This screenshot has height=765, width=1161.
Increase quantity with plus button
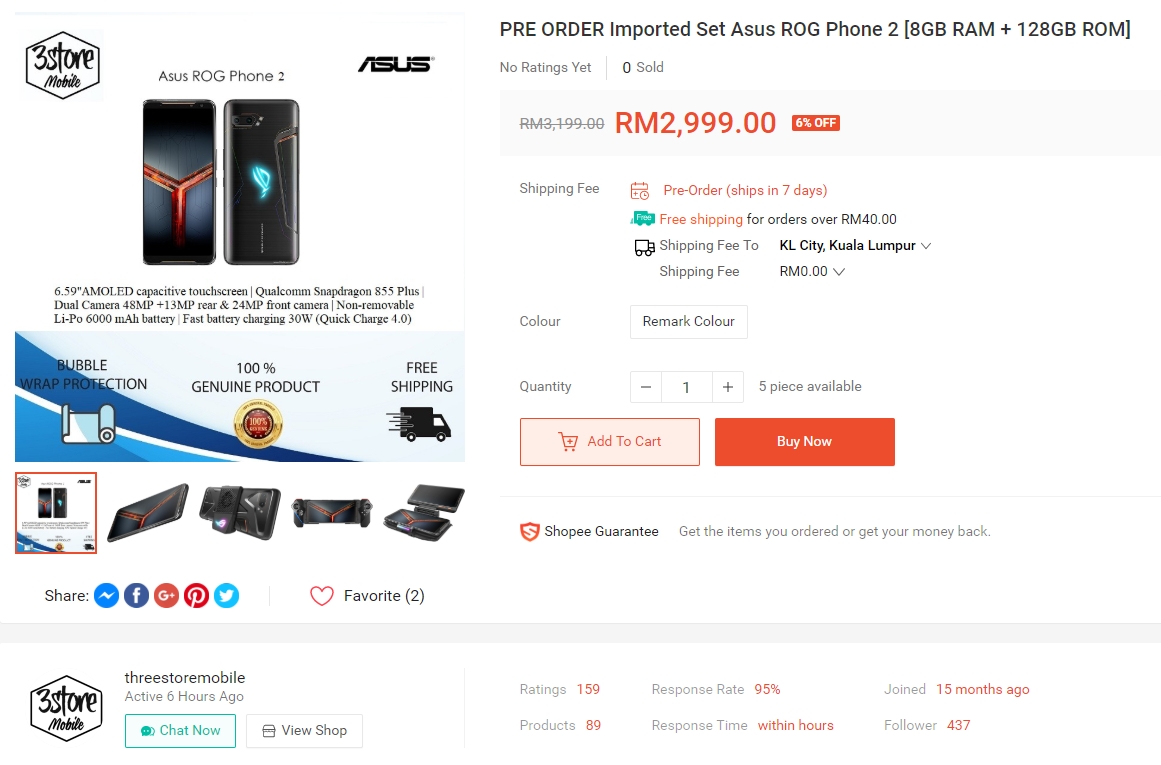click(x=728, y=387)
